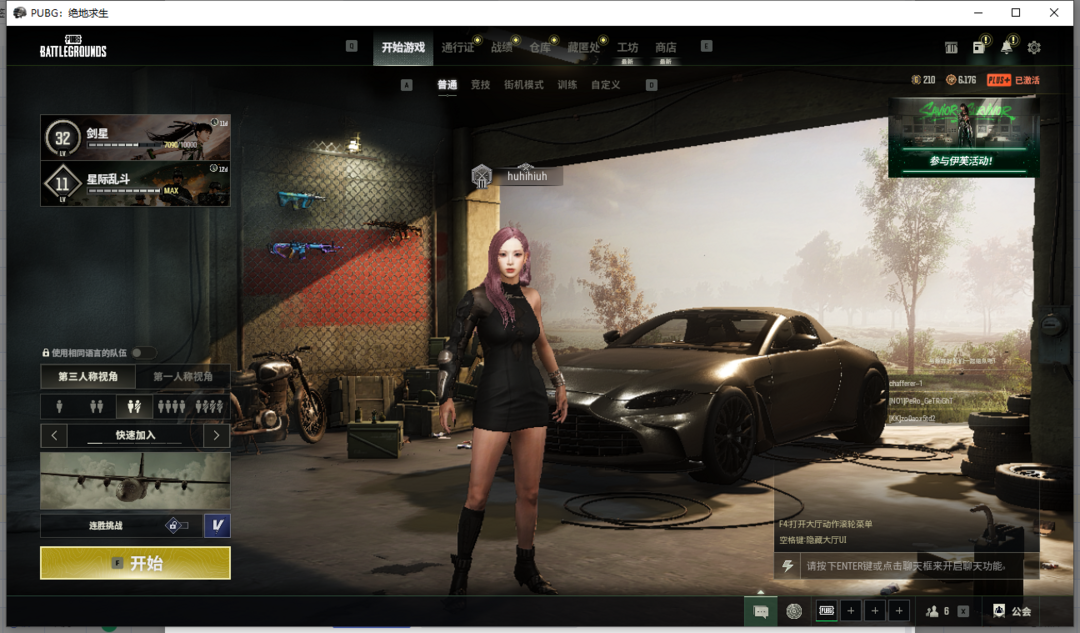Open the chat bubble icon in the bottom bar

[x=760, y=611]
